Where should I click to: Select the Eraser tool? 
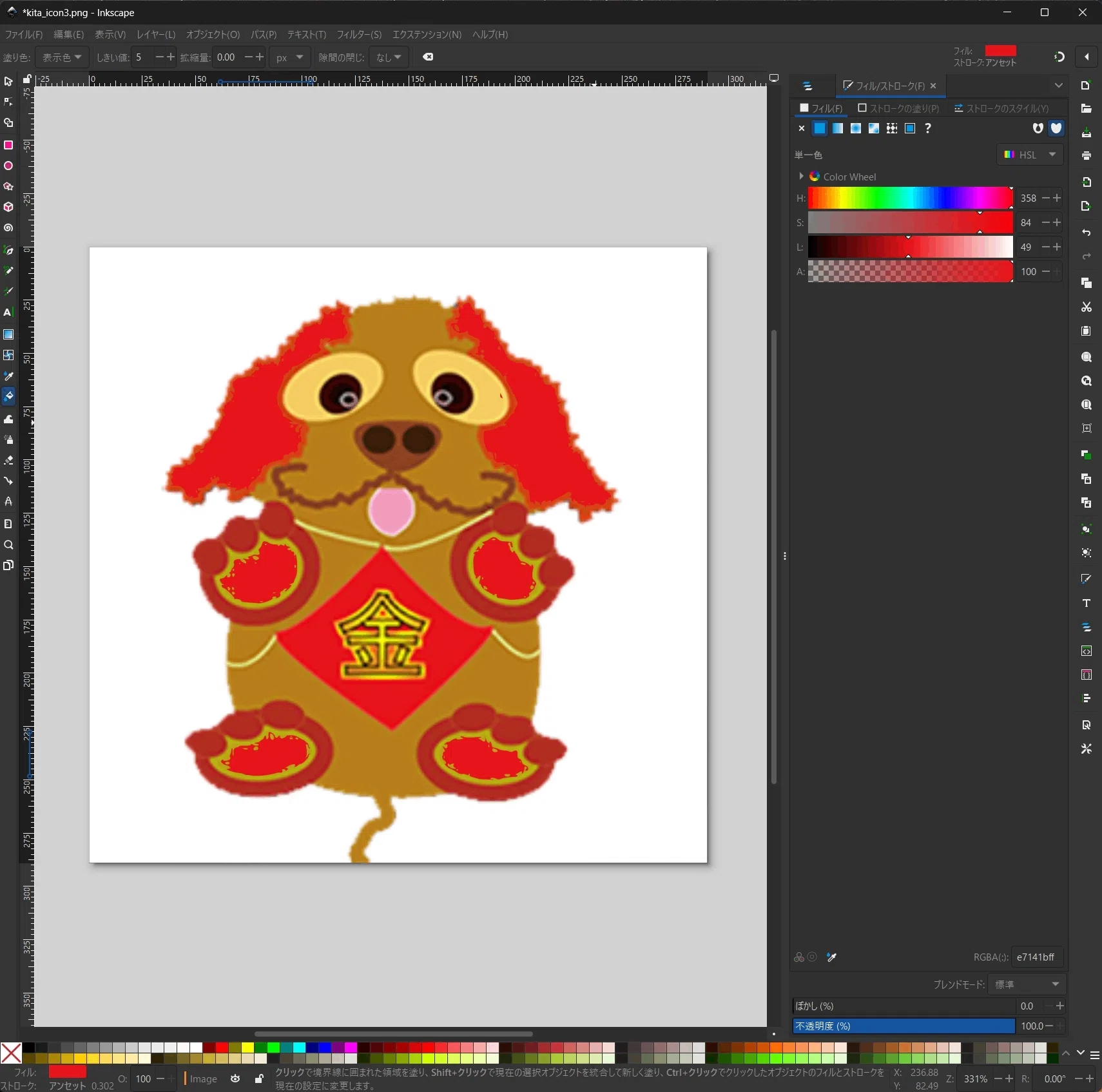[x=8, y=460]
